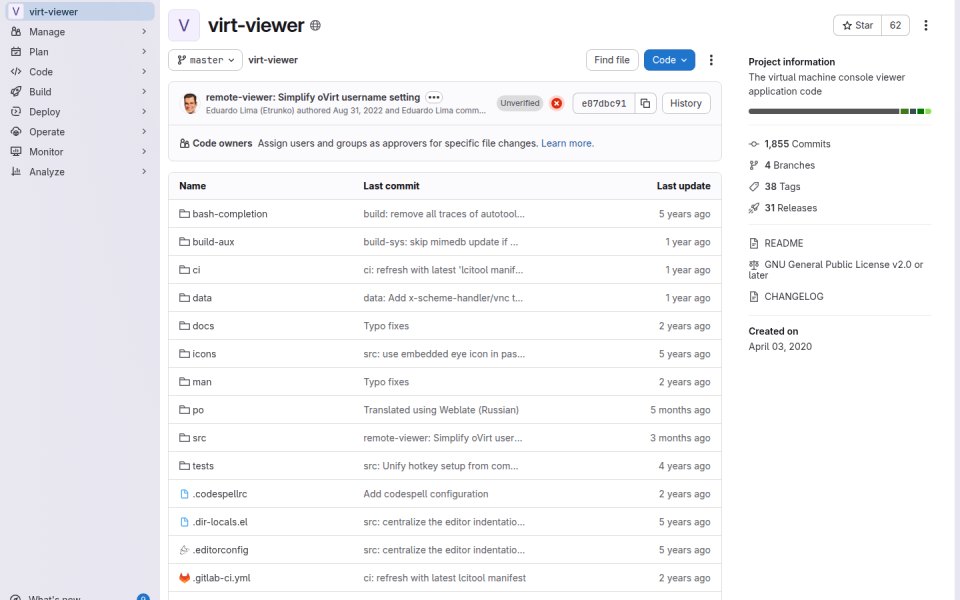
Task: Expand chevron next to Manage
Action: click(x=144, y=32)
